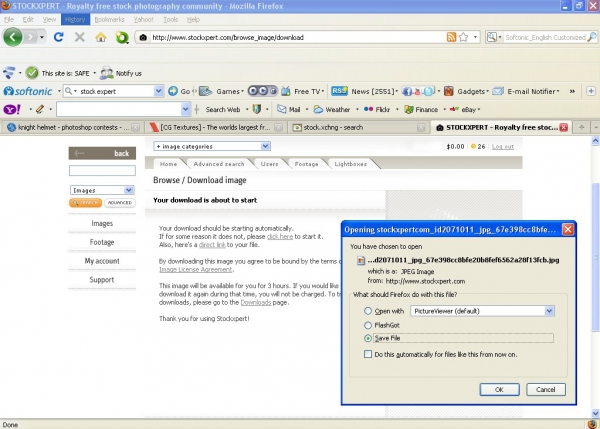Go to the Downloads page link
The height and width of the screenshot is (429, 600).
coord(256,302)
